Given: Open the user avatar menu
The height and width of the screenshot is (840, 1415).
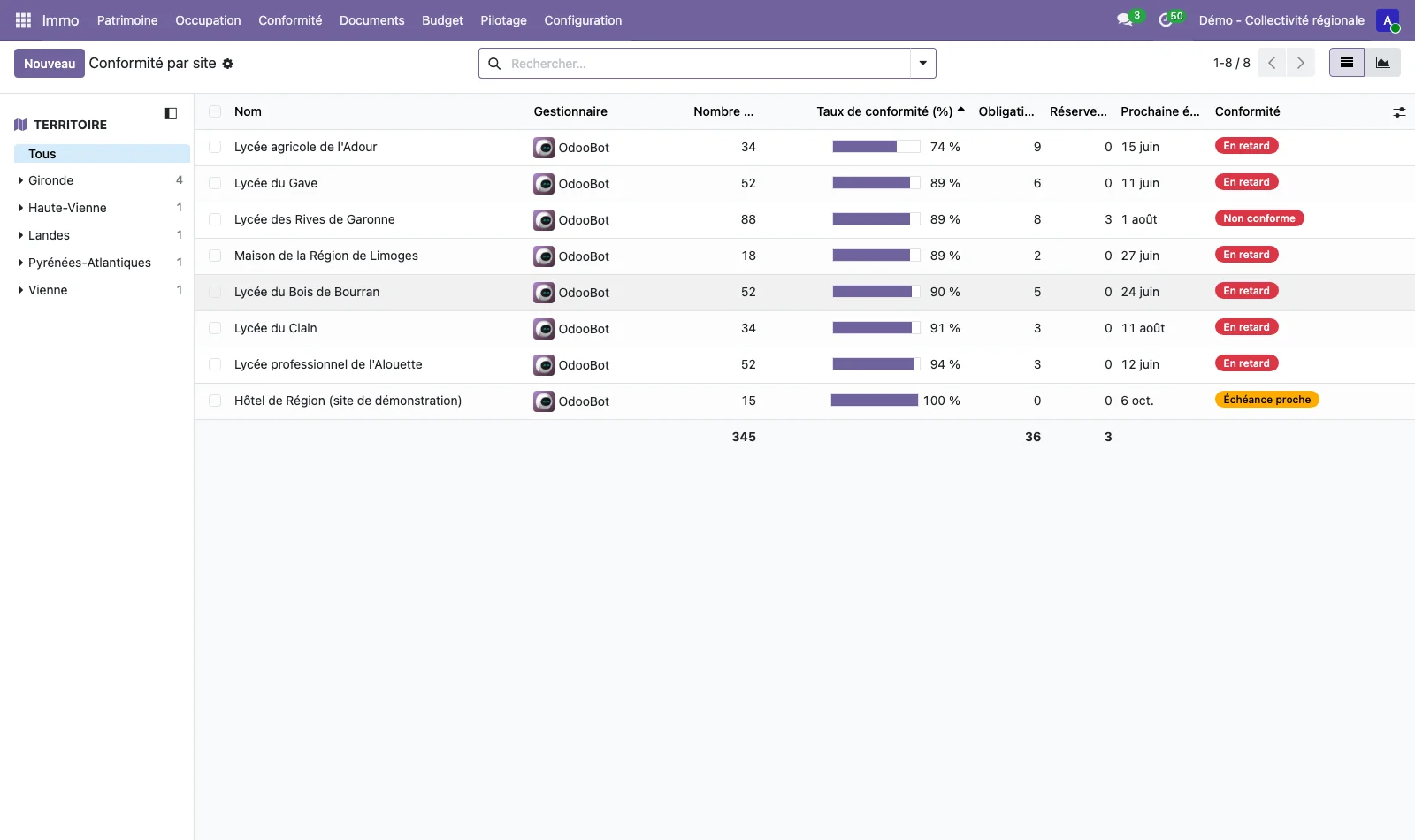Looking at the screenshot, I should [x=1388, y=20].
